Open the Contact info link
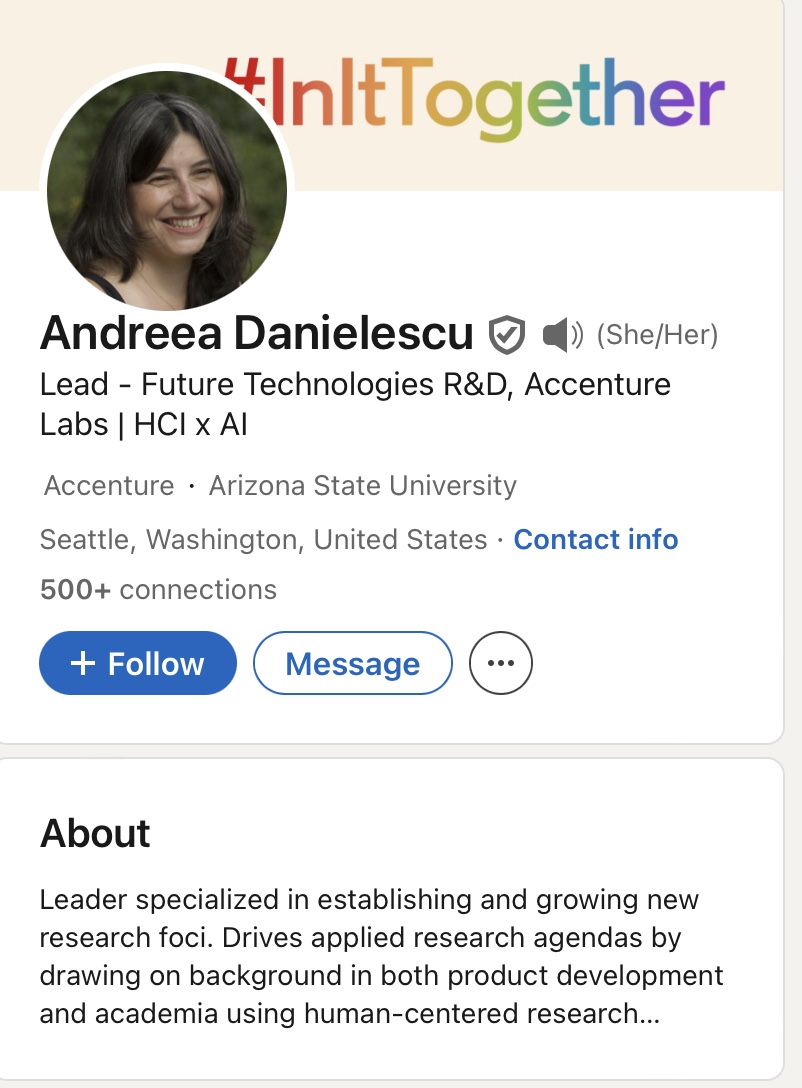Image resolution: width=802 pixels, height=1088 pixels. click(596, 539)
